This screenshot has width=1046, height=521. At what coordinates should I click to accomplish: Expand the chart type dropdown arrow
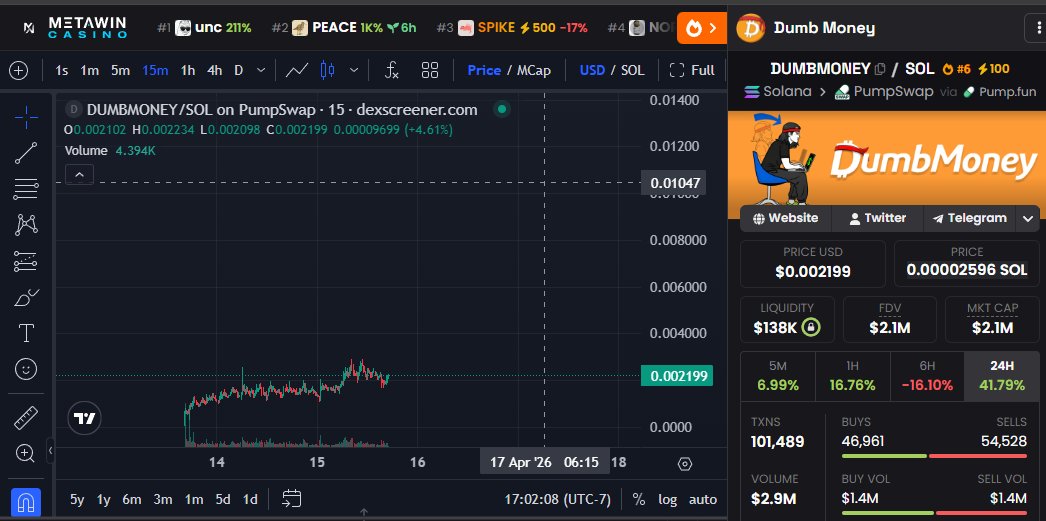click(354, 70)
